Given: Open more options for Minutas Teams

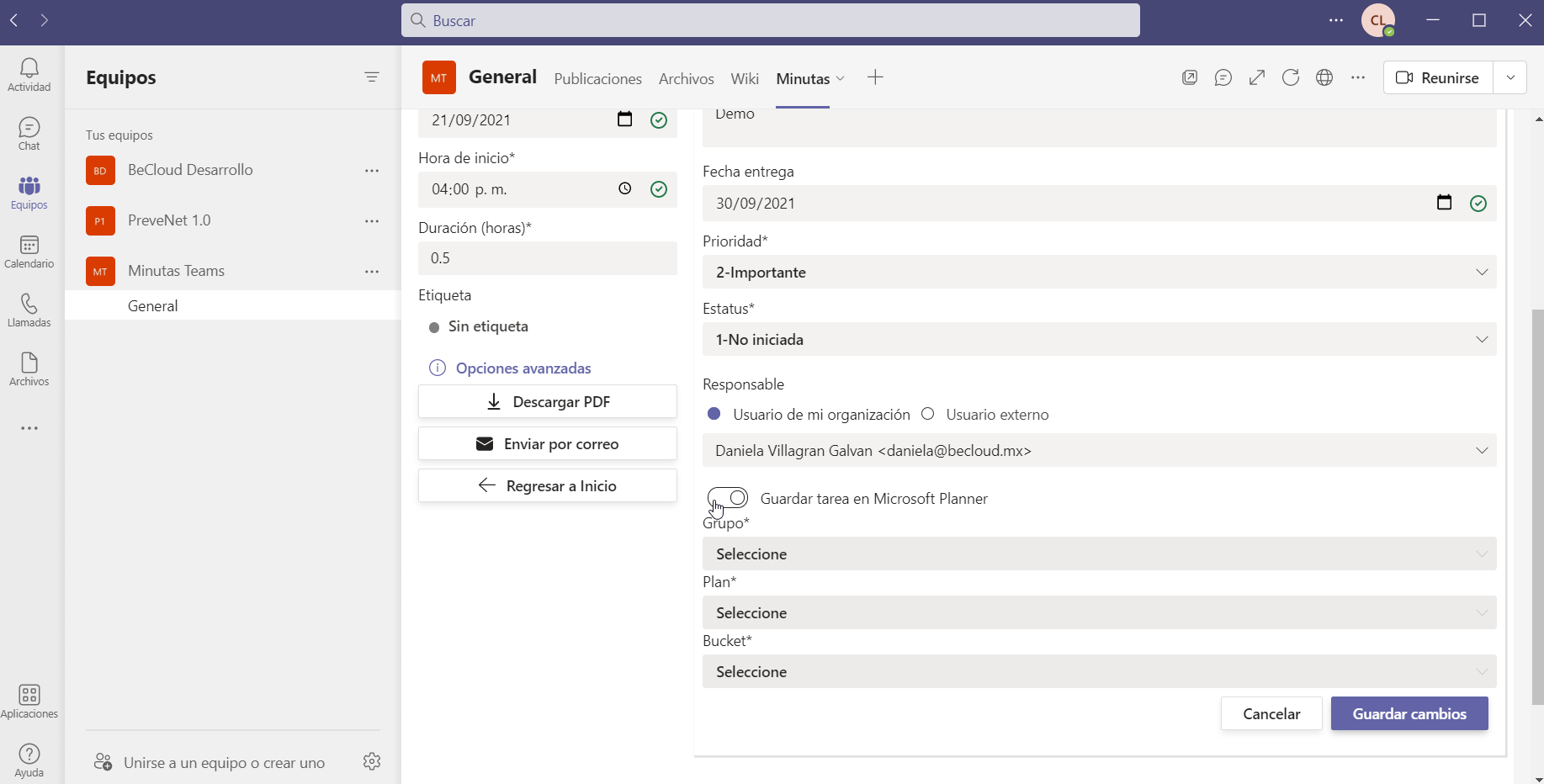Looking at the screenshot, I should pos(372,272).
